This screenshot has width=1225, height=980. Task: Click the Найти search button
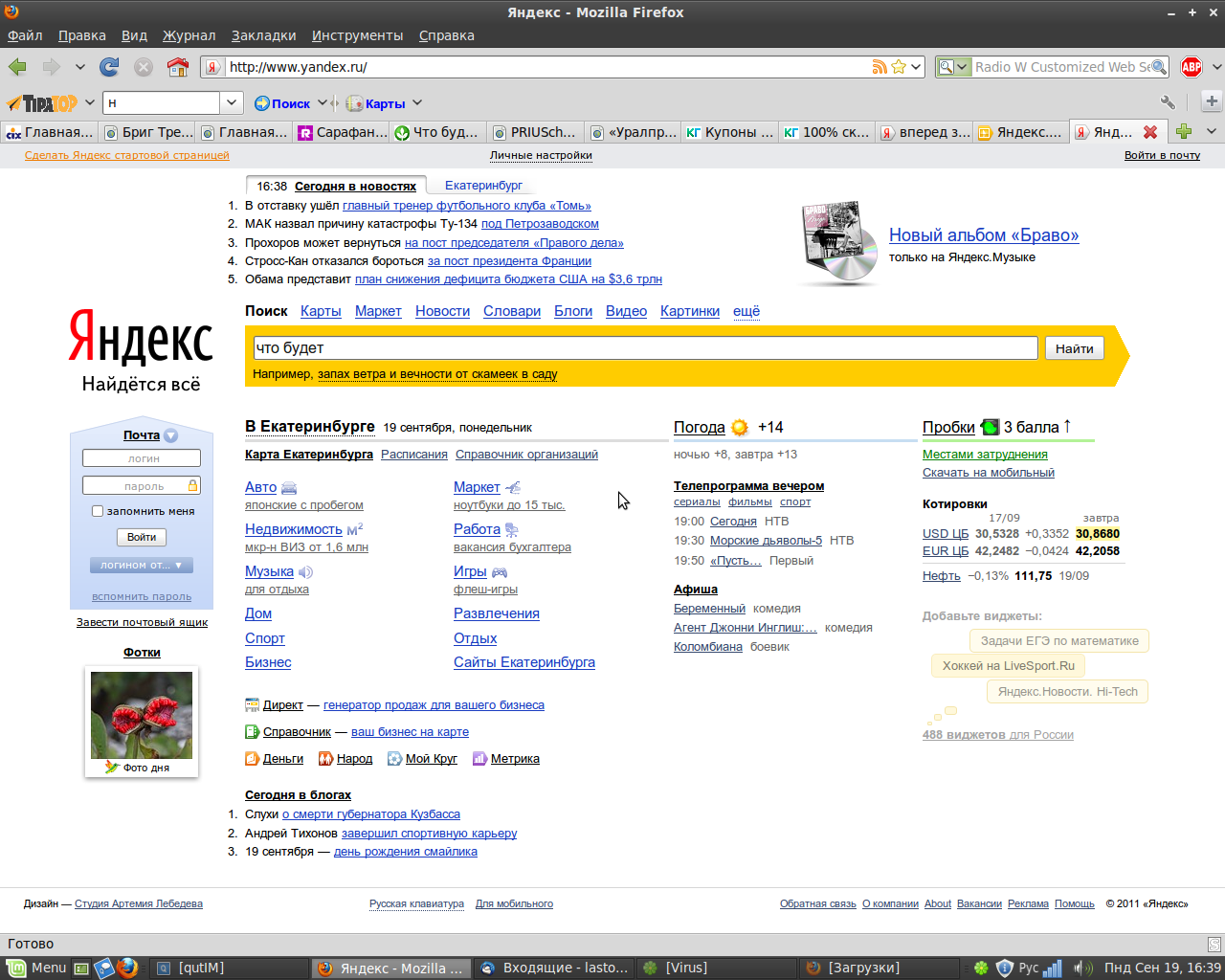1074,348
